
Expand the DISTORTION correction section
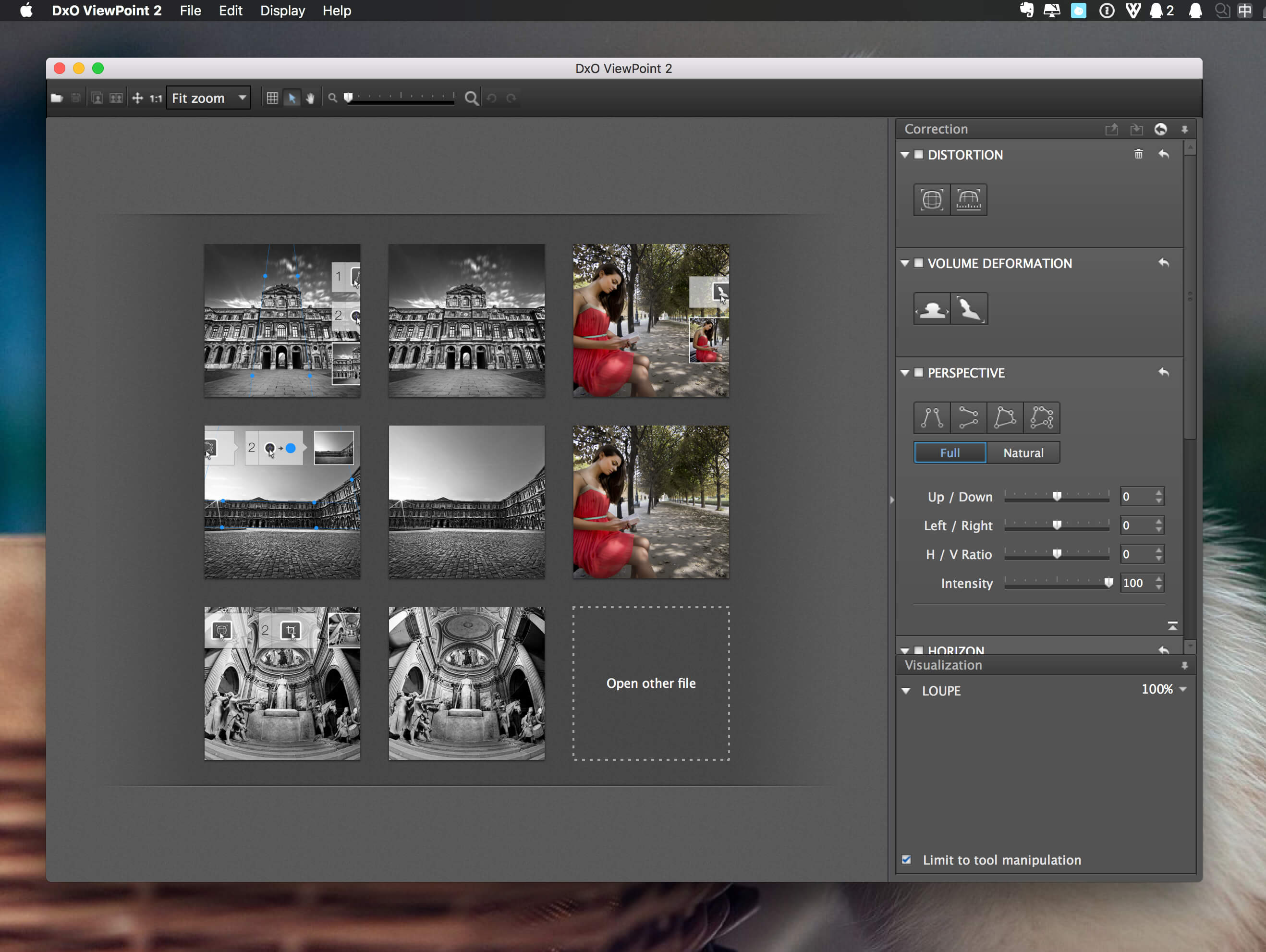pyautogui.click(x=905, y=154)
